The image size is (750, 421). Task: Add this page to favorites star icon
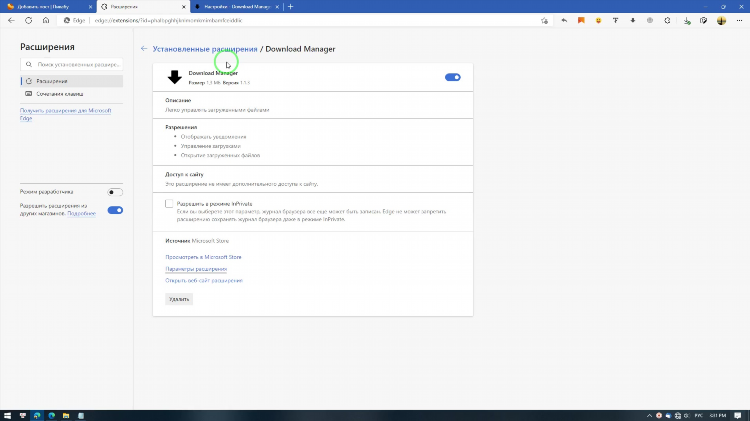[544, 21]
